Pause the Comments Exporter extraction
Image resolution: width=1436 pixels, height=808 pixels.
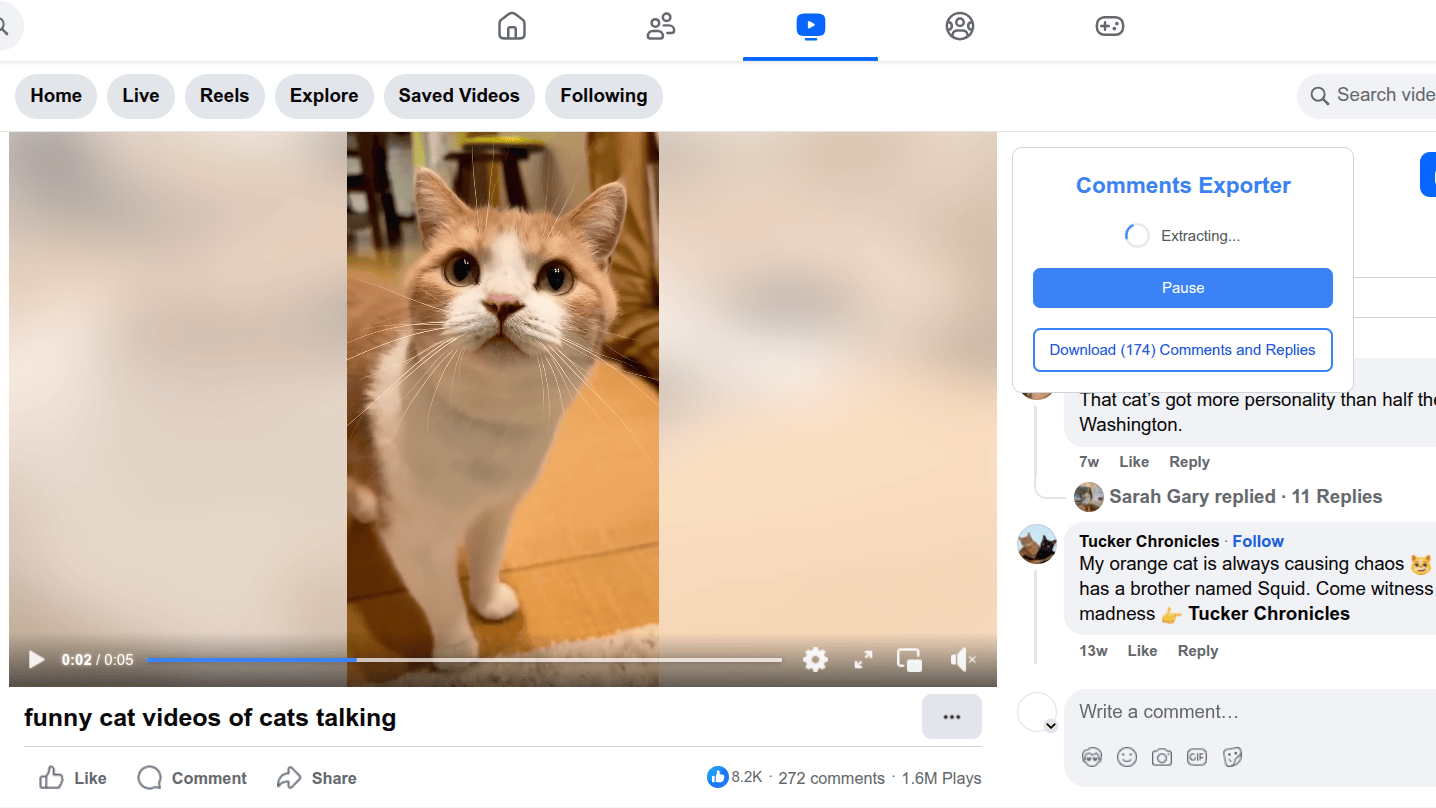tap(1182, 288)
